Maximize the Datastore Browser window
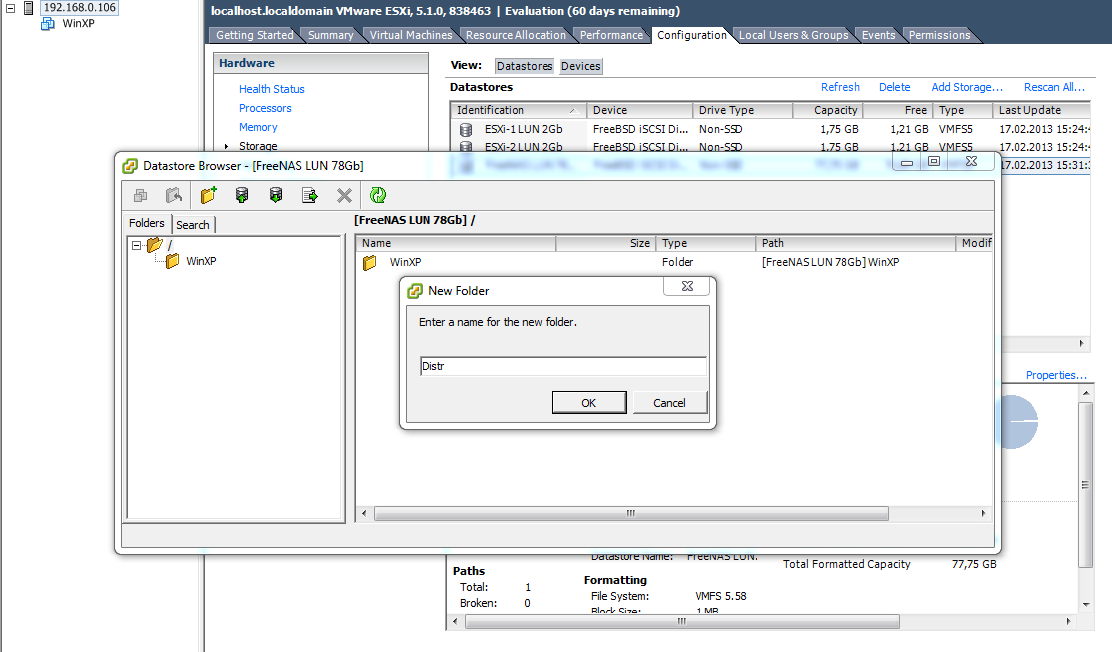Viewport: 1112px width, 652px height. click(x=934, y=162)
